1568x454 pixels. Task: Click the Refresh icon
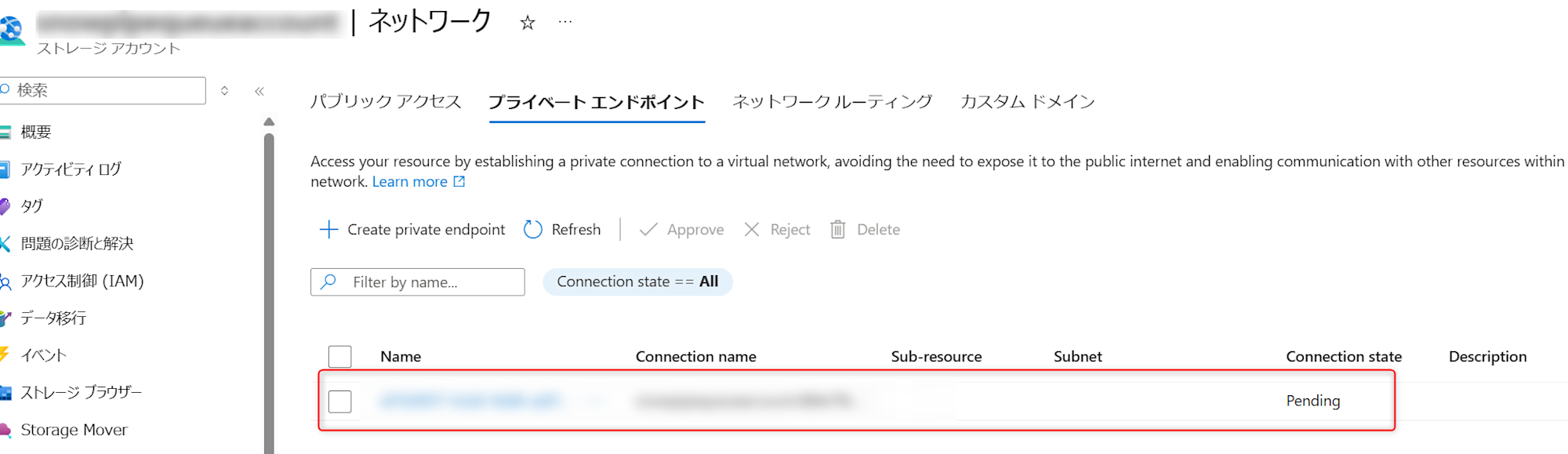[x=533, y=230]
